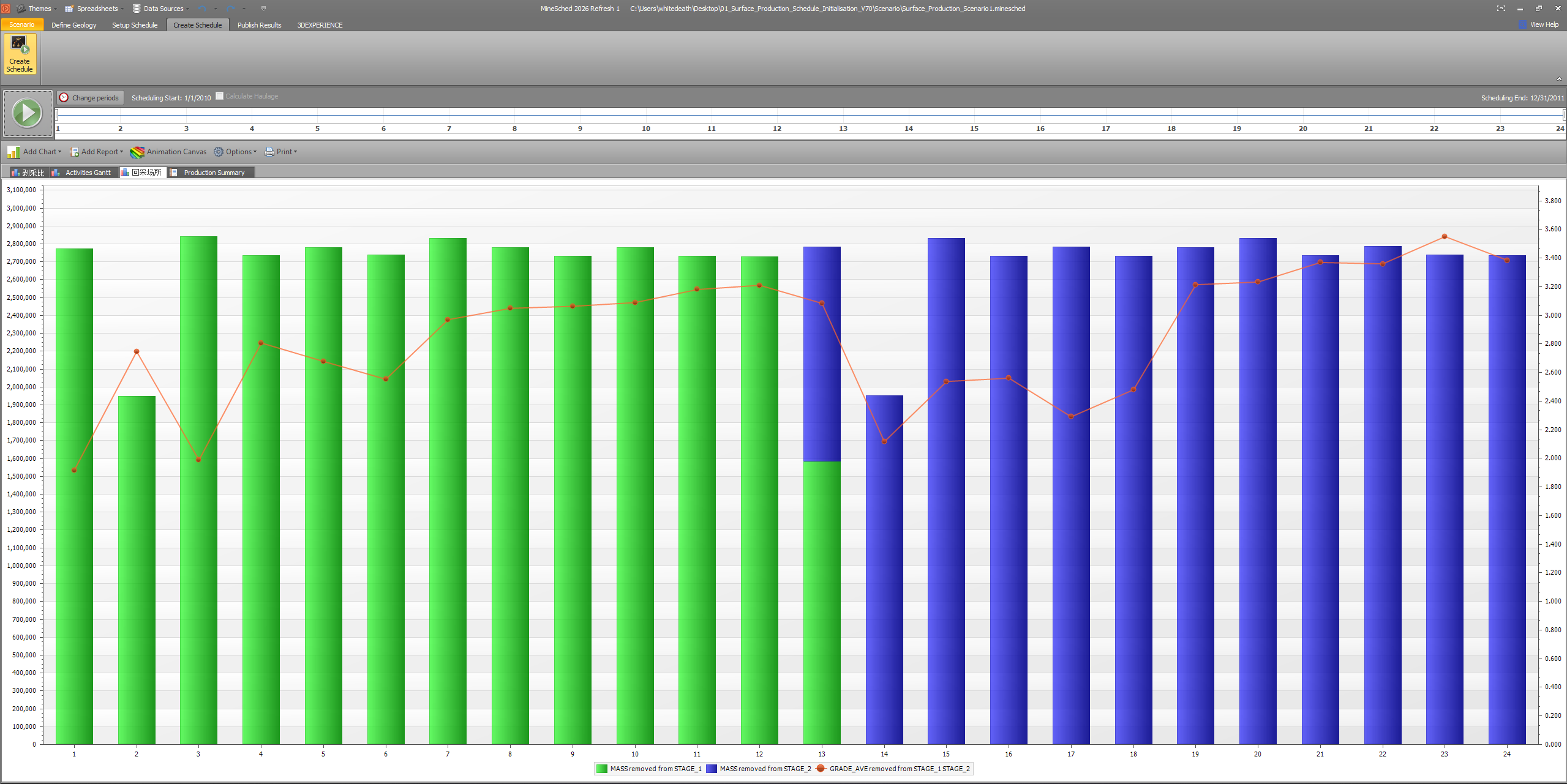Switch to the Define Geology tab

pos(74,25)
